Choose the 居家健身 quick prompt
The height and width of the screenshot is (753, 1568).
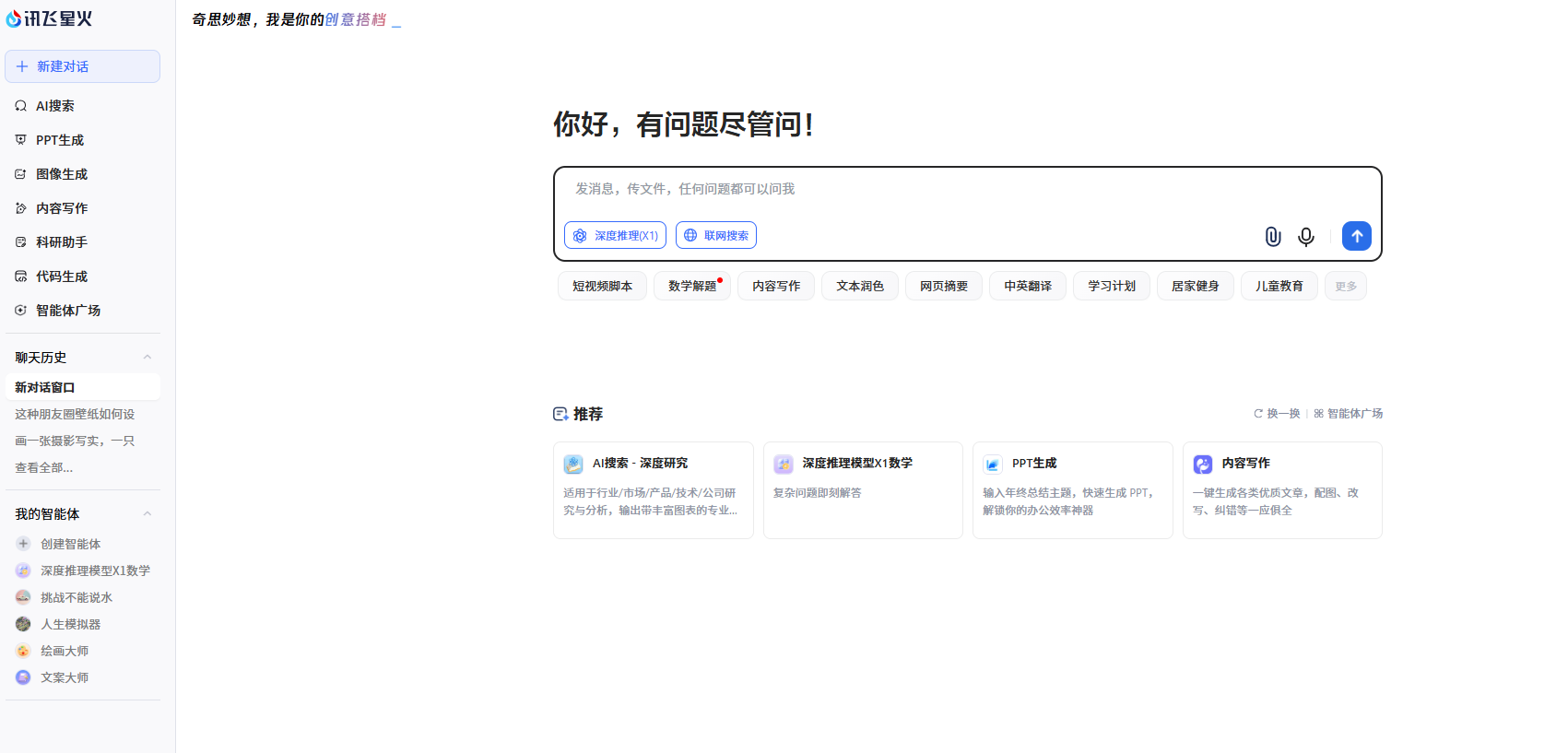[1196, 286]
